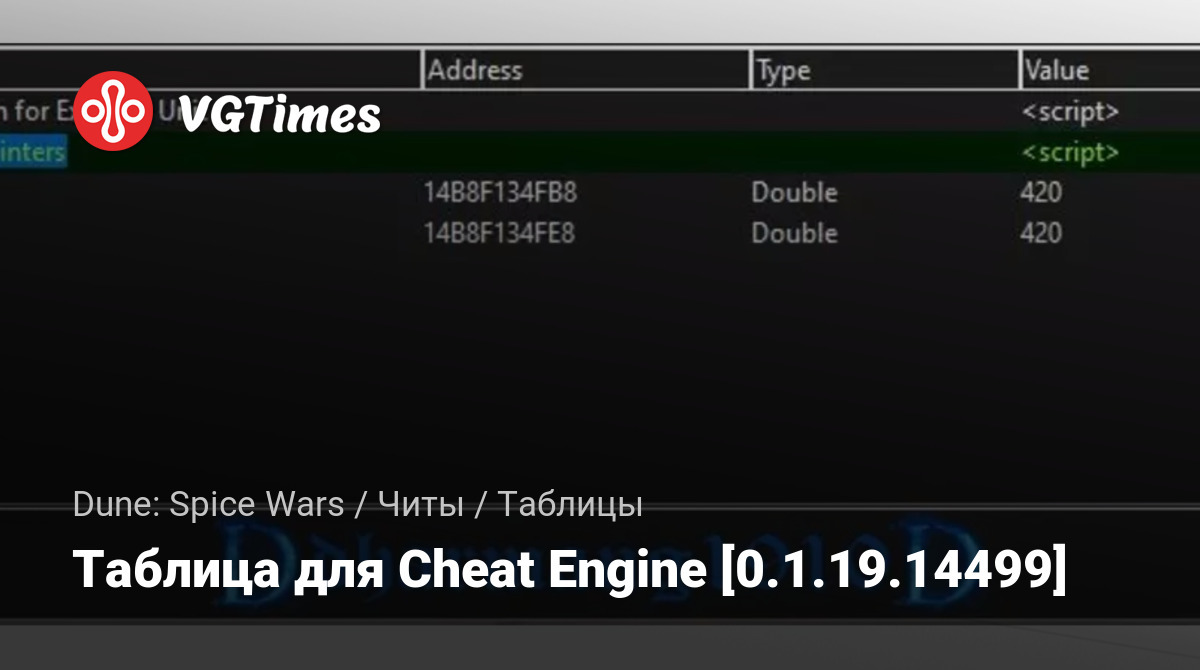
Task: Select the Value column header
Action: pos(1056,71)
